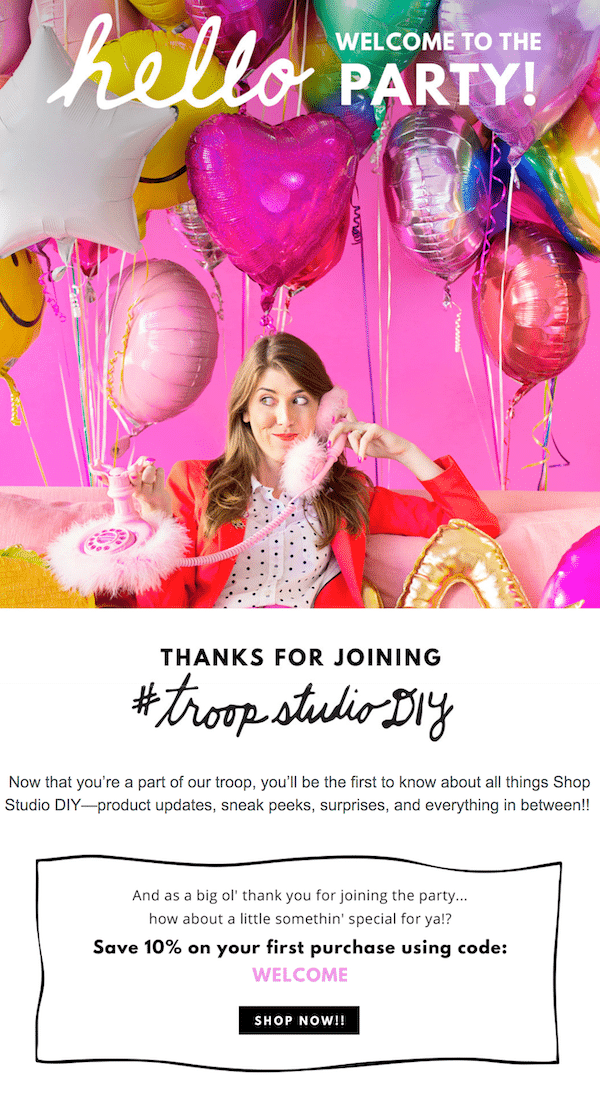Viewport: 600px width, 1095px height.
Task: Select the pink WELCOME promo code text
Action: click(300, 975)
